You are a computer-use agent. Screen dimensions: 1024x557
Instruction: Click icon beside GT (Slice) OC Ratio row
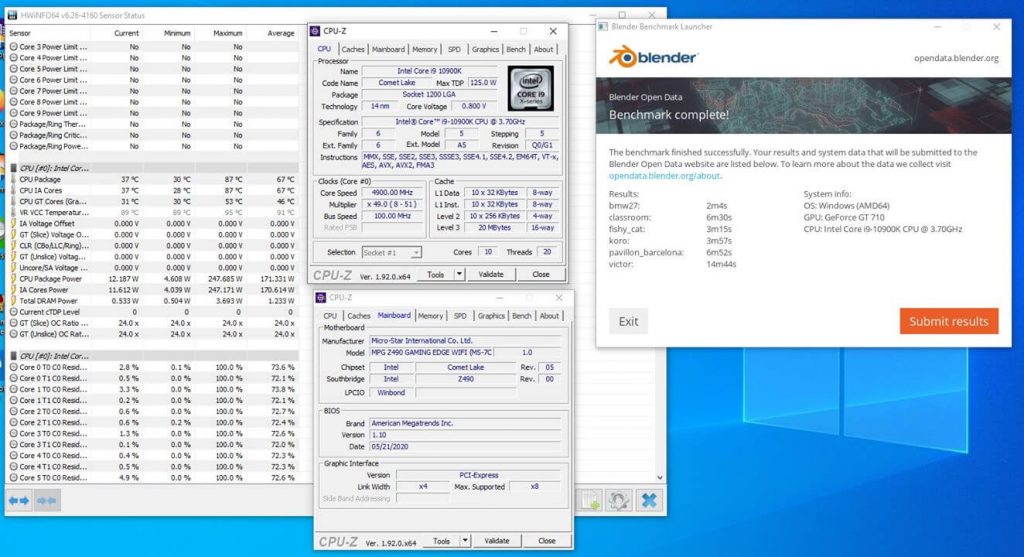pyautogui.click(x=14, y=323)
